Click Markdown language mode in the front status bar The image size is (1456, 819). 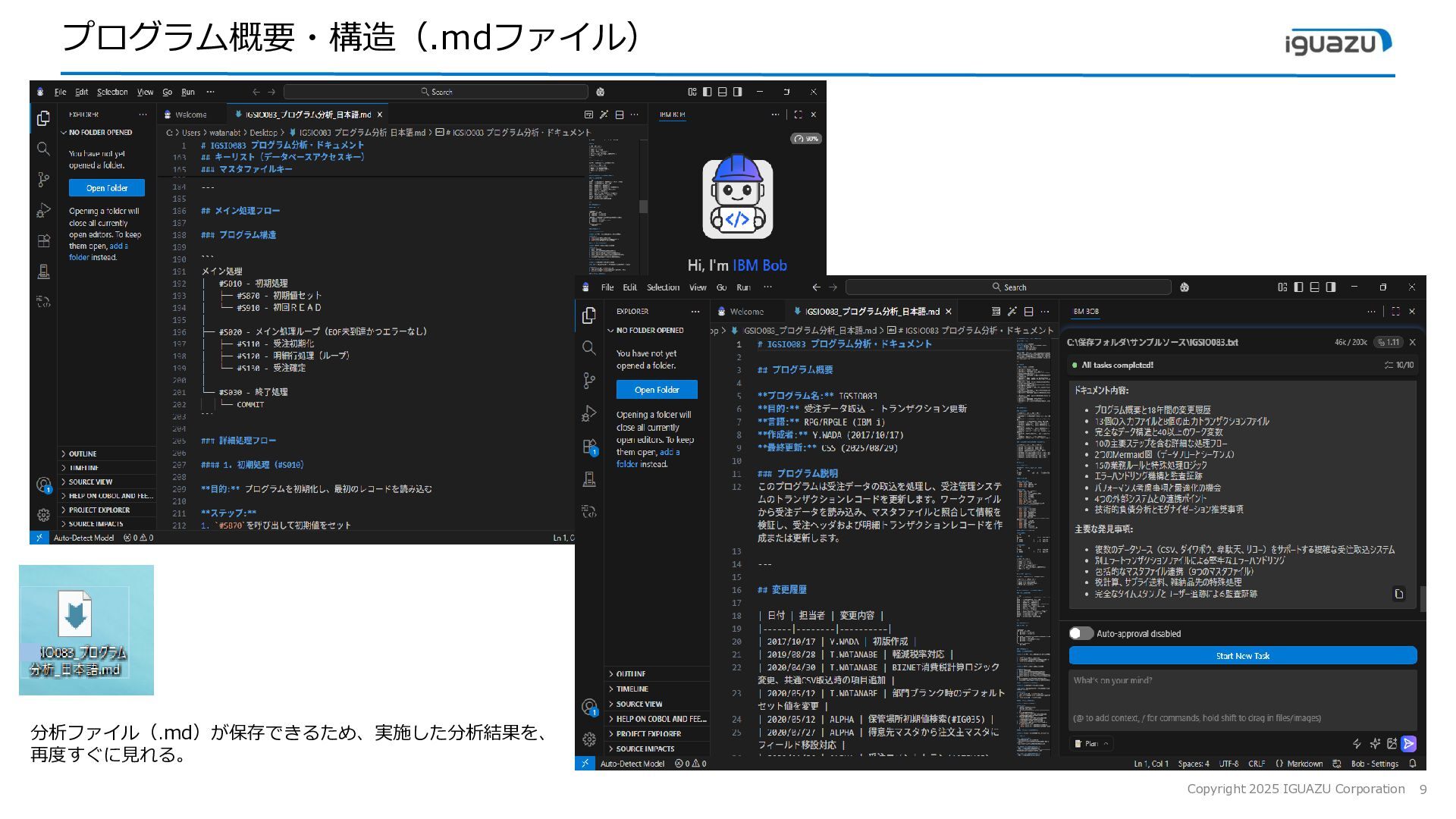(1305, 764)
